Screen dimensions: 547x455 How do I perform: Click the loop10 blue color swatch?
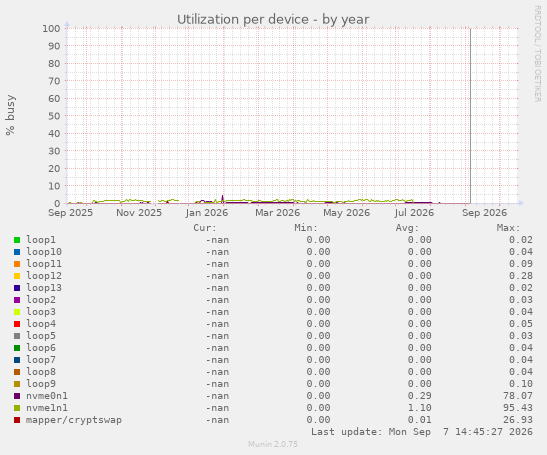[x=17, y=252]
